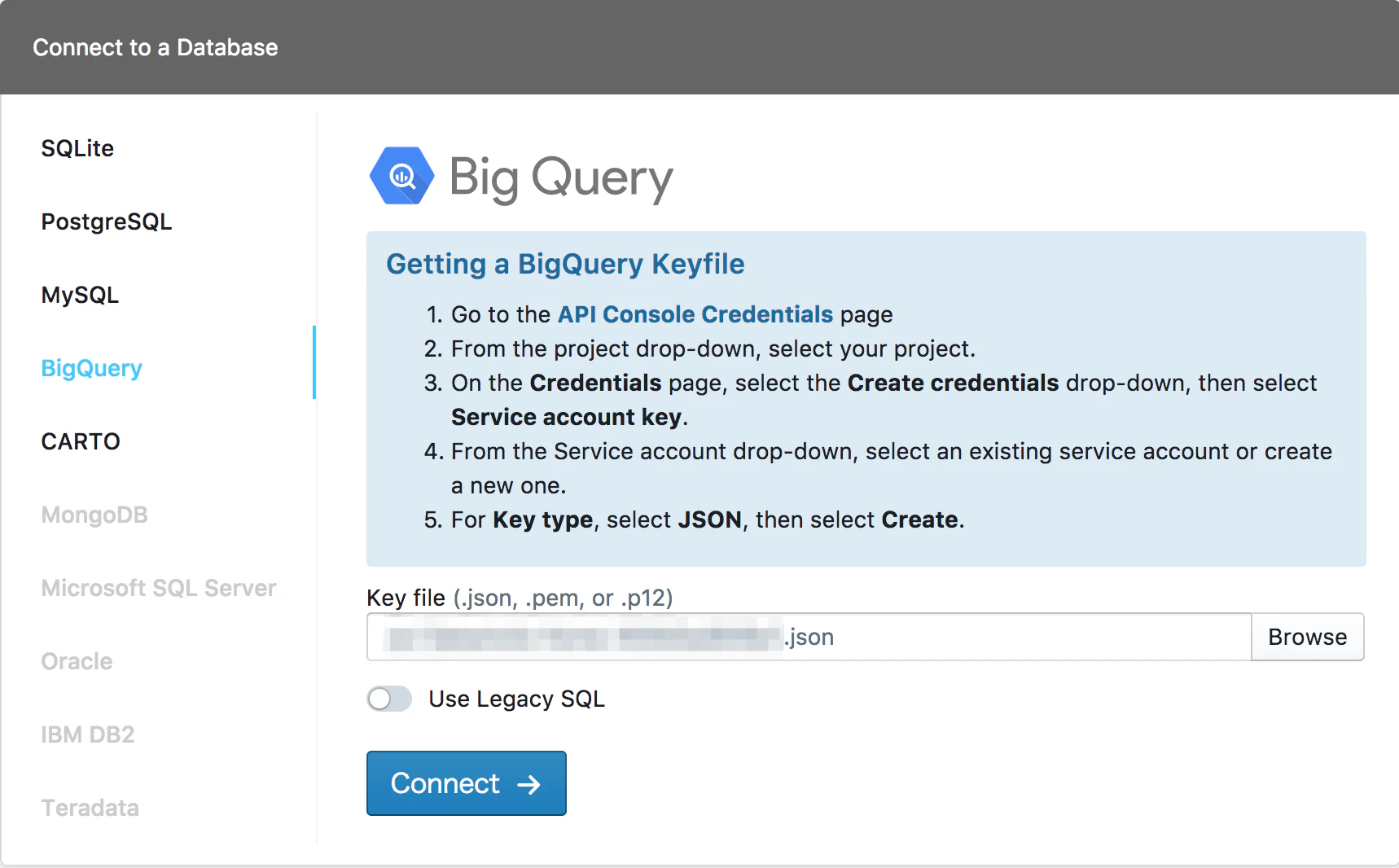Image resolution: width=1399 pixels, height=868 pixels.
Task: Click the arrow icon on Connect button
Action: point(529,784)
